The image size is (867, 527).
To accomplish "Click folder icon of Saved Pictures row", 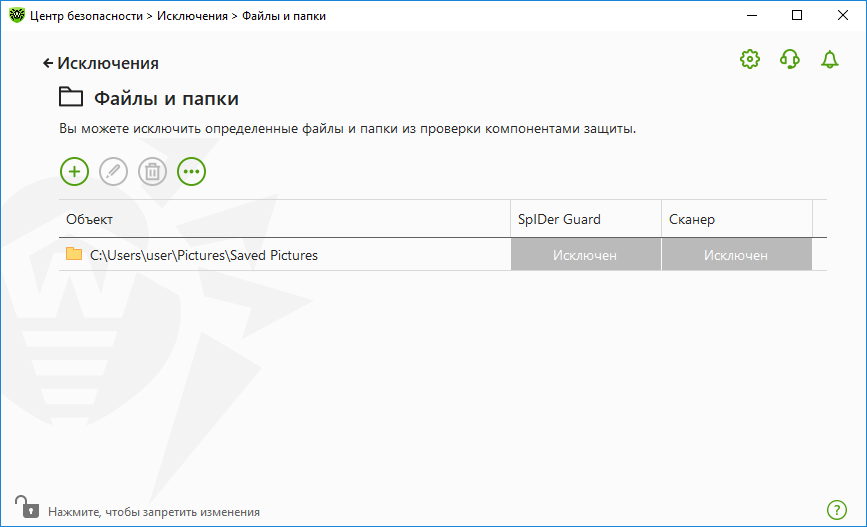I will tap(74, 254).
